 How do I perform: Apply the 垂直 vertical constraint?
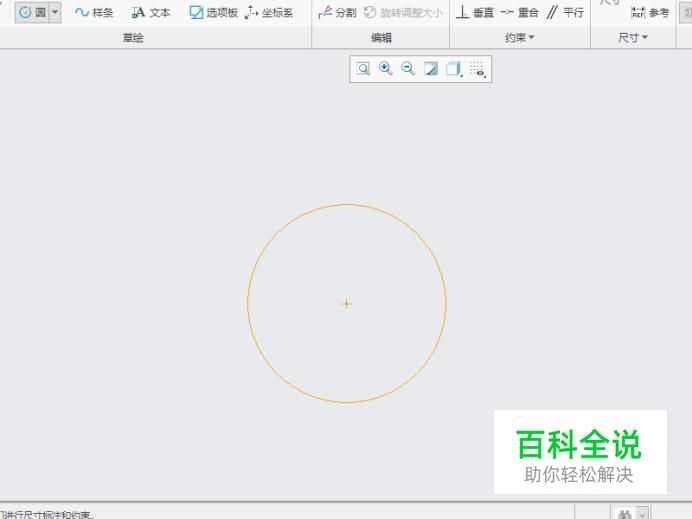[475, 12]
